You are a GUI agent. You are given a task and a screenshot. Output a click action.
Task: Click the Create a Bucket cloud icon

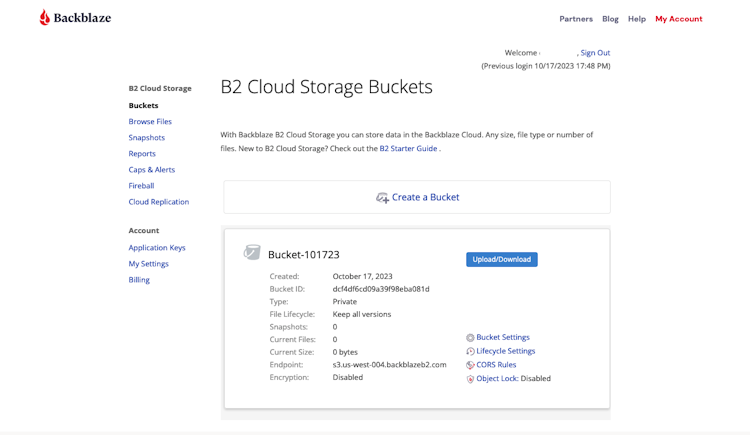(382, 198)
